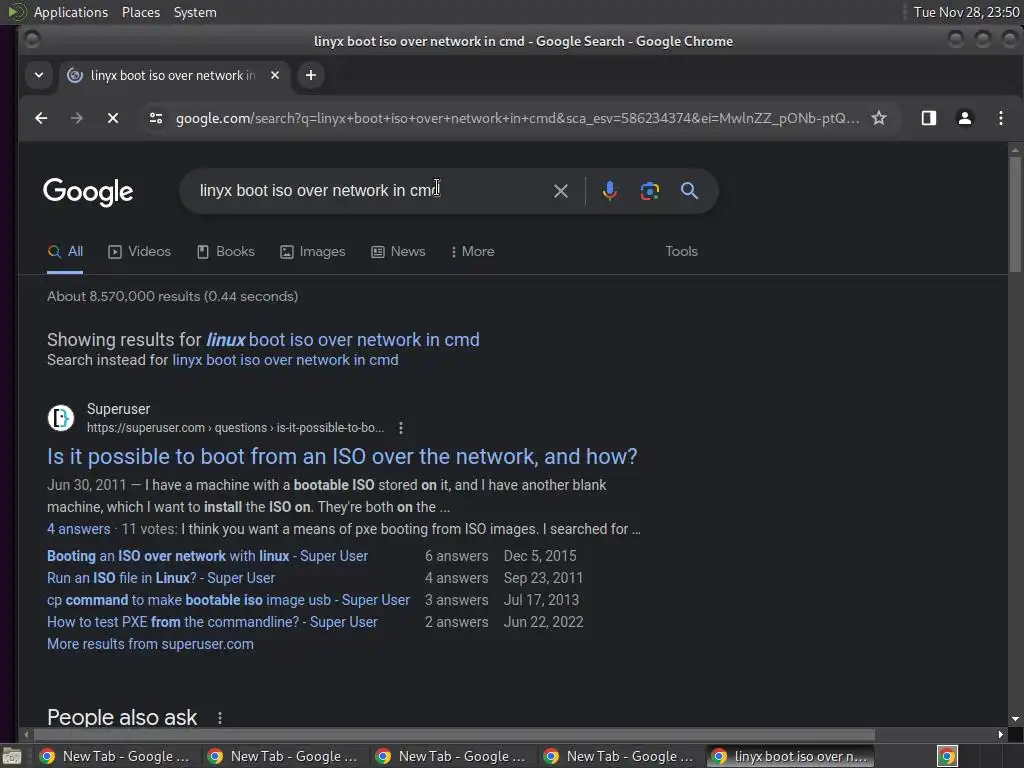Screen dimensions: 1024x768
Task: Click the address bar URL
Action: pos(517,118)
